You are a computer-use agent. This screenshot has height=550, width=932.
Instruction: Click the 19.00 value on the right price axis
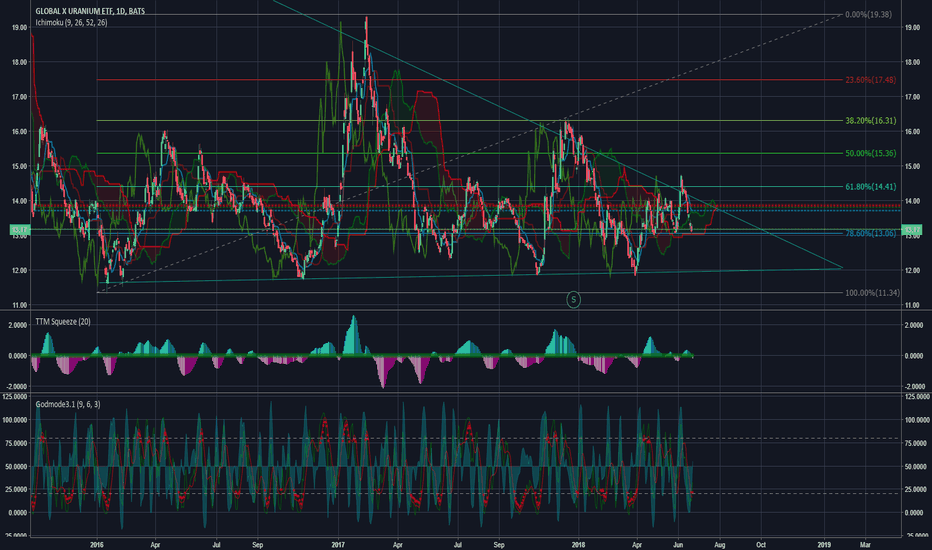(912, 27)
